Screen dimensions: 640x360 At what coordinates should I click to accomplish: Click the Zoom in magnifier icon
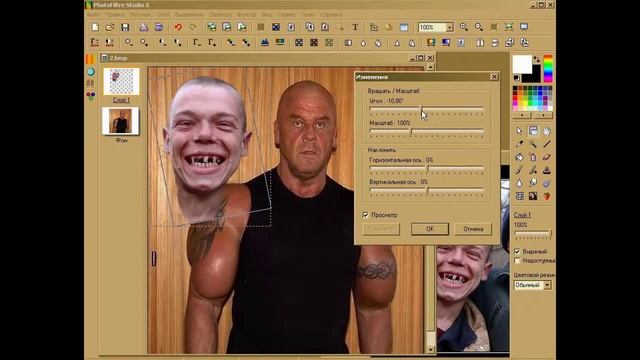pos(464,27)
